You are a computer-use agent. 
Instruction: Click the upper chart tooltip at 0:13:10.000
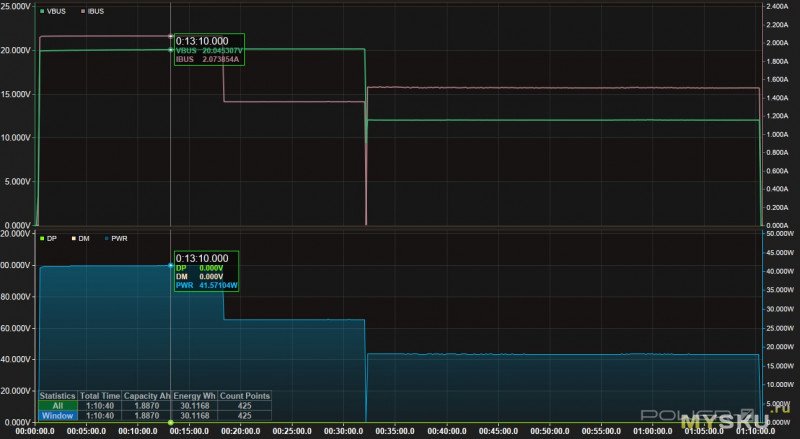pos(209,50)
